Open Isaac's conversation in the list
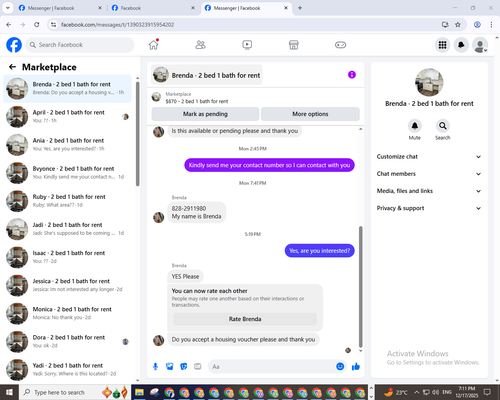 point(68,257)
